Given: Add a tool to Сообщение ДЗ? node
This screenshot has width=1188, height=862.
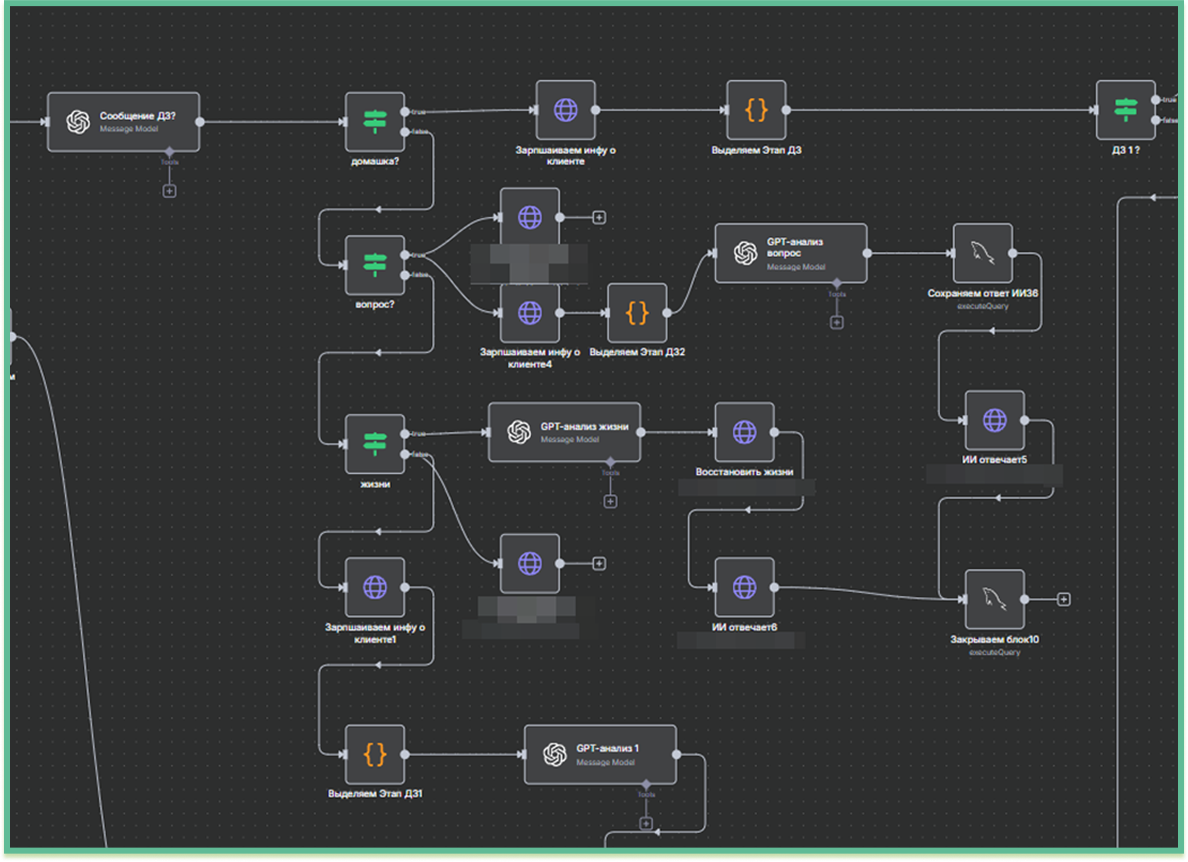Looking at the screenshot, I should [x=169, y=190].
